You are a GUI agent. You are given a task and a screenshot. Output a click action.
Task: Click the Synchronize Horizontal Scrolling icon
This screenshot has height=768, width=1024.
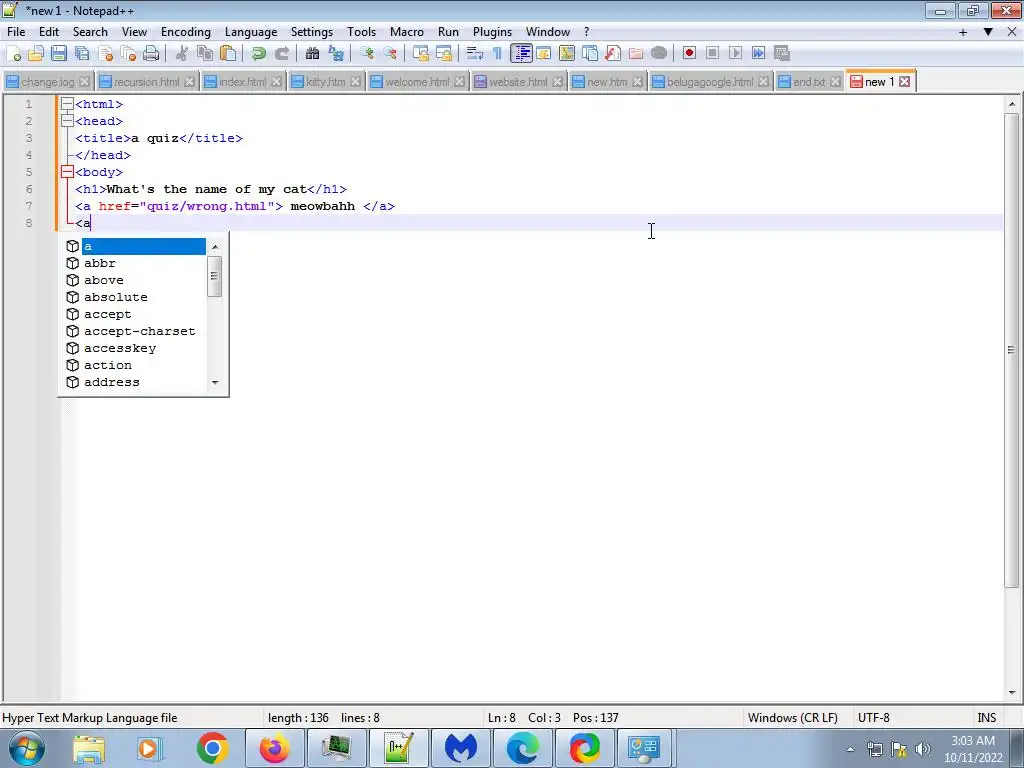444,54
